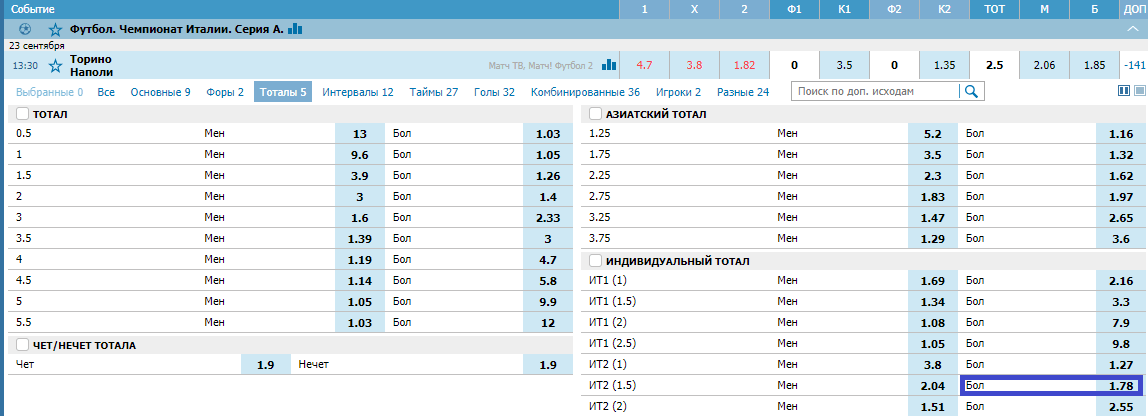Toggle the ЧЕТ/НЕЧЕТ ТОТАЛА checkbox
Image resolution: width=1148 pixels, height=416 pixels.
pyautogui.click(x=22, y=345)
